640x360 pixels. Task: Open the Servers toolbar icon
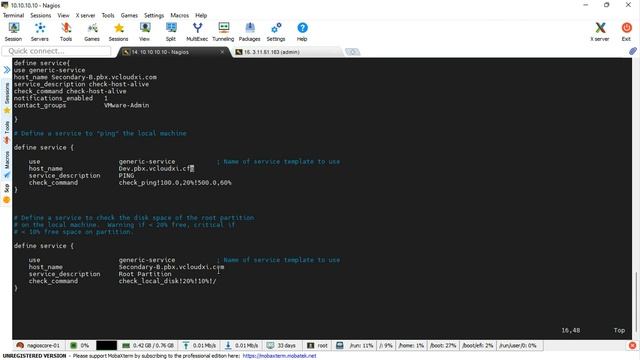coord(40,32)
